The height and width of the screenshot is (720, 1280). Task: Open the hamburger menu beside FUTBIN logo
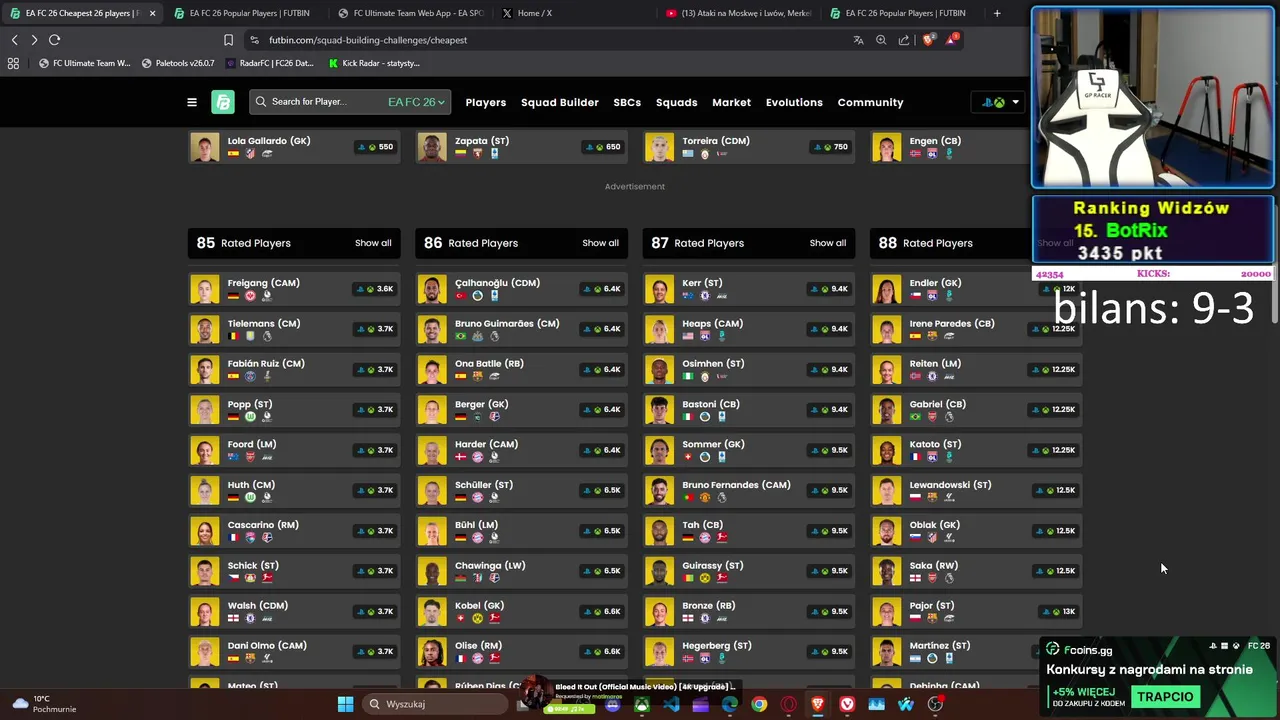tap(192, 102)
